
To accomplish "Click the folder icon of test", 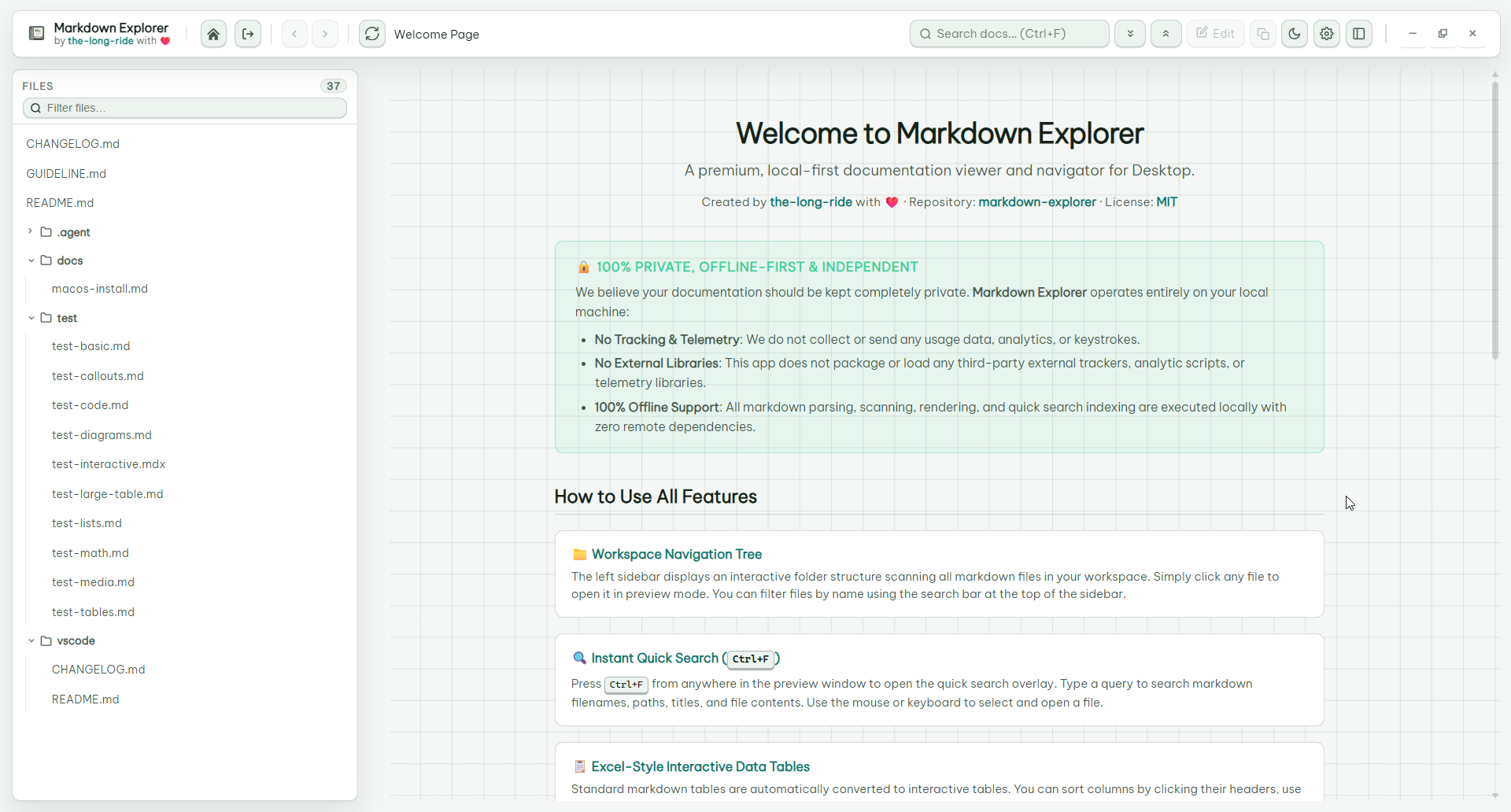I will pos(46,318).
